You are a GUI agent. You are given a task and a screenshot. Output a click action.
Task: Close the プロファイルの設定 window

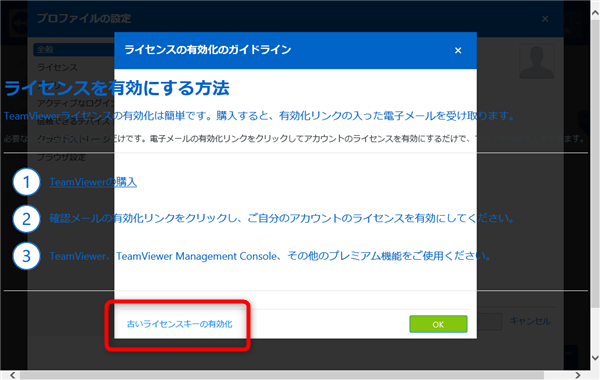545,19
